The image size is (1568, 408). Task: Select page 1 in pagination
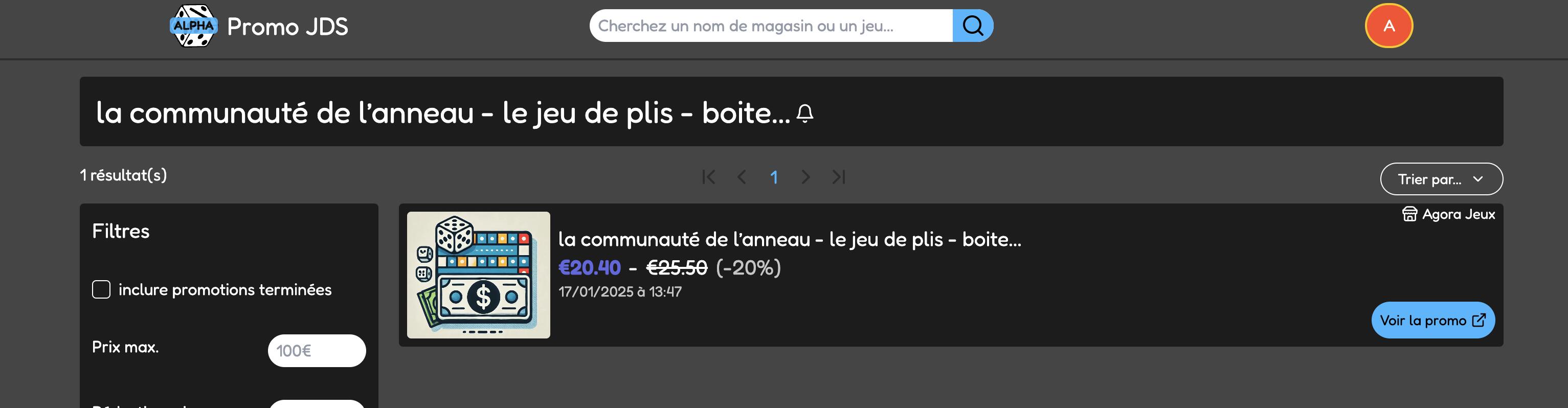coord(774,177)
